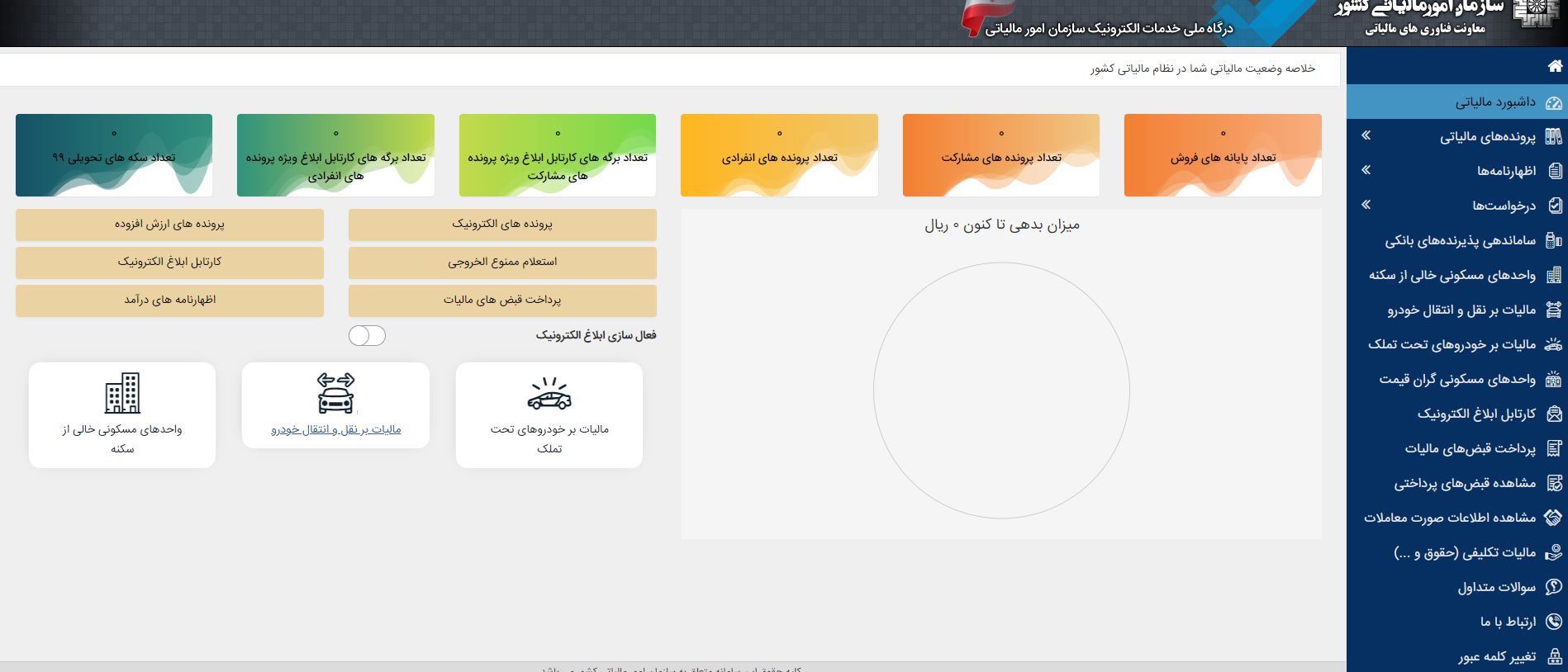
Task: Click the owned vehicles tax car icon
Action: point(549,394)
